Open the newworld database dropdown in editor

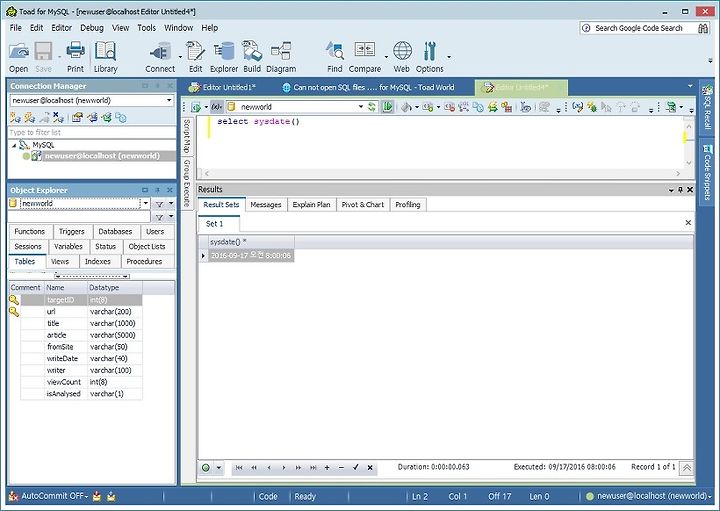pyautogui.click(x=360, y=107)
